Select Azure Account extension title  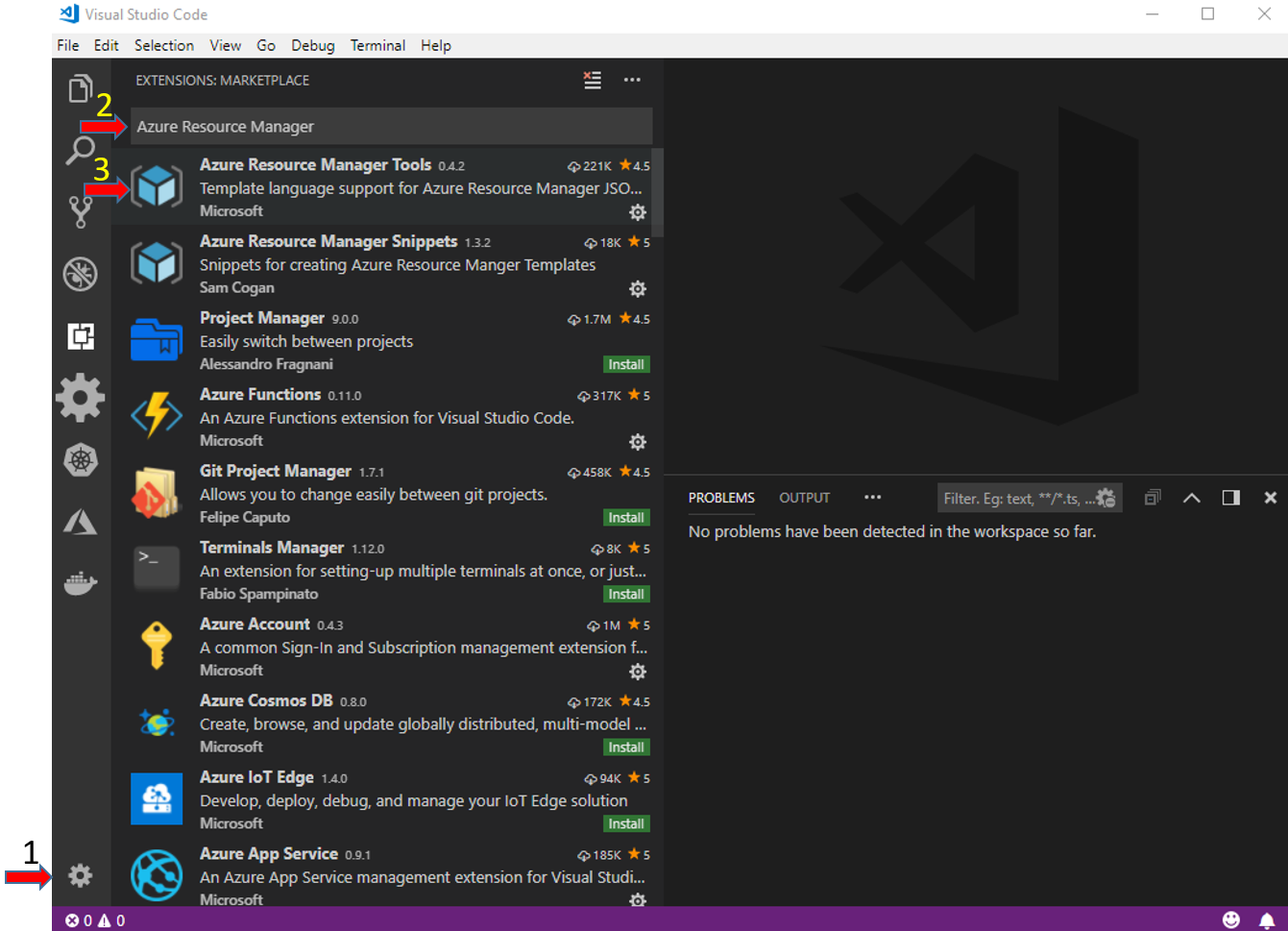255,625
